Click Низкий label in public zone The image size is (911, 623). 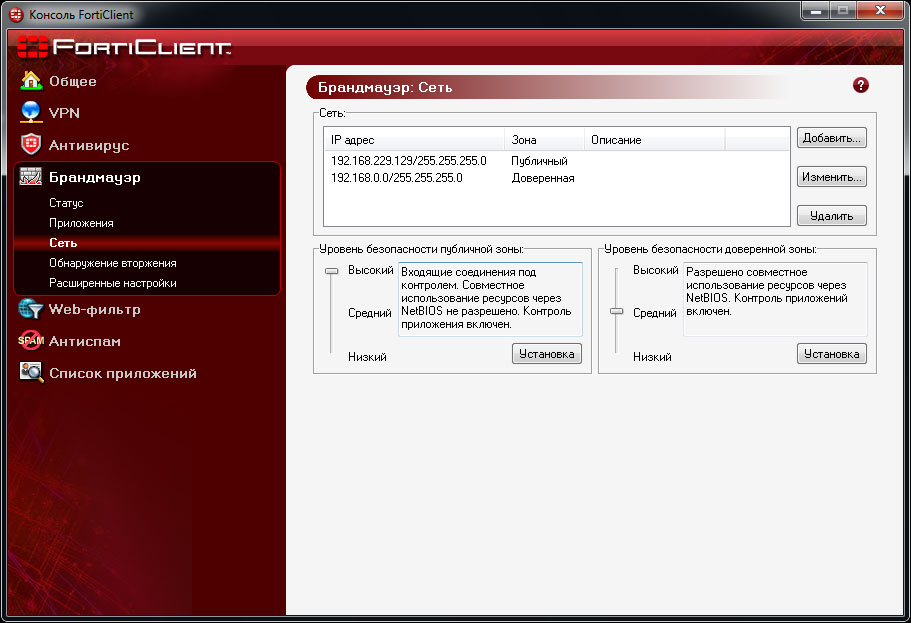pos(367,357)
